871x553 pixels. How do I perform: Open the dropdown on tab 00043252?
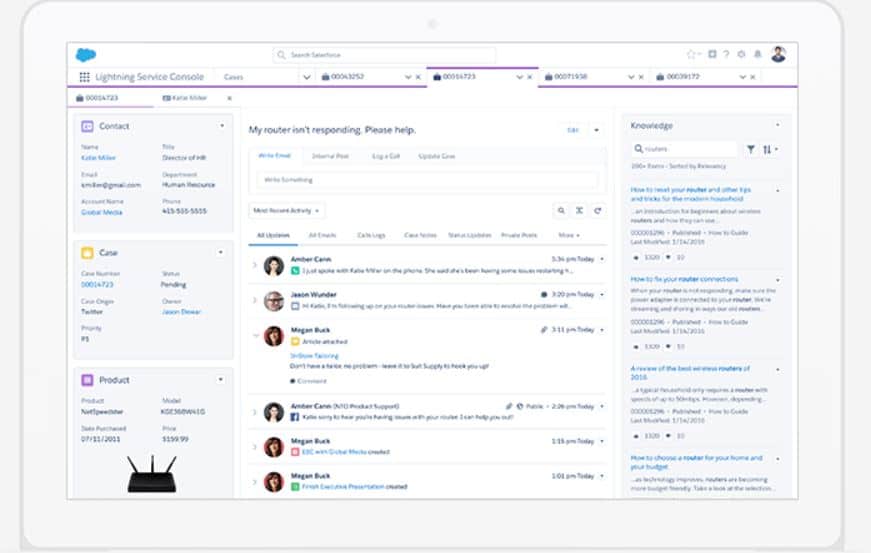[408, 77]
